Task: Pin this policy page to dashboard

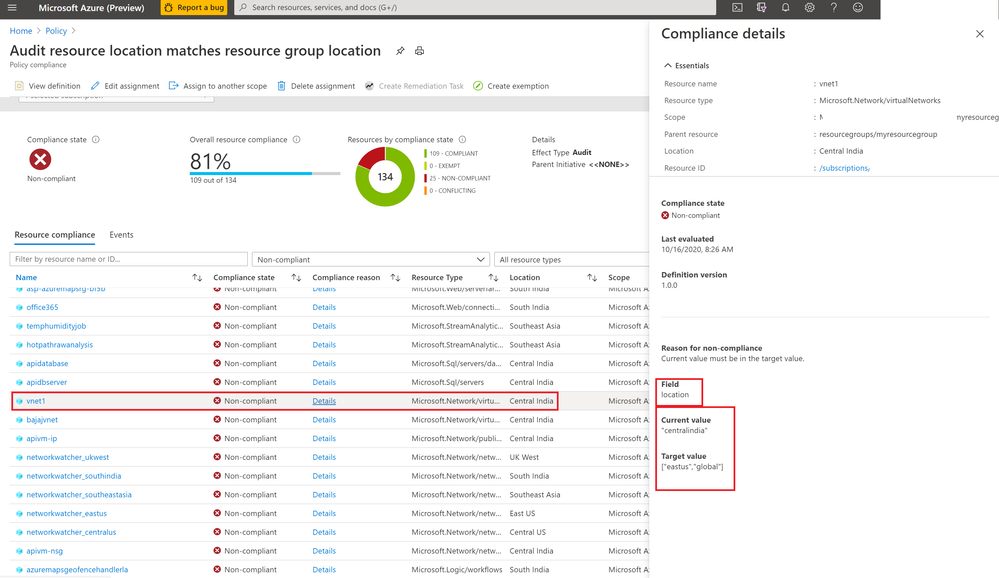Action: (x=400, y=51)
